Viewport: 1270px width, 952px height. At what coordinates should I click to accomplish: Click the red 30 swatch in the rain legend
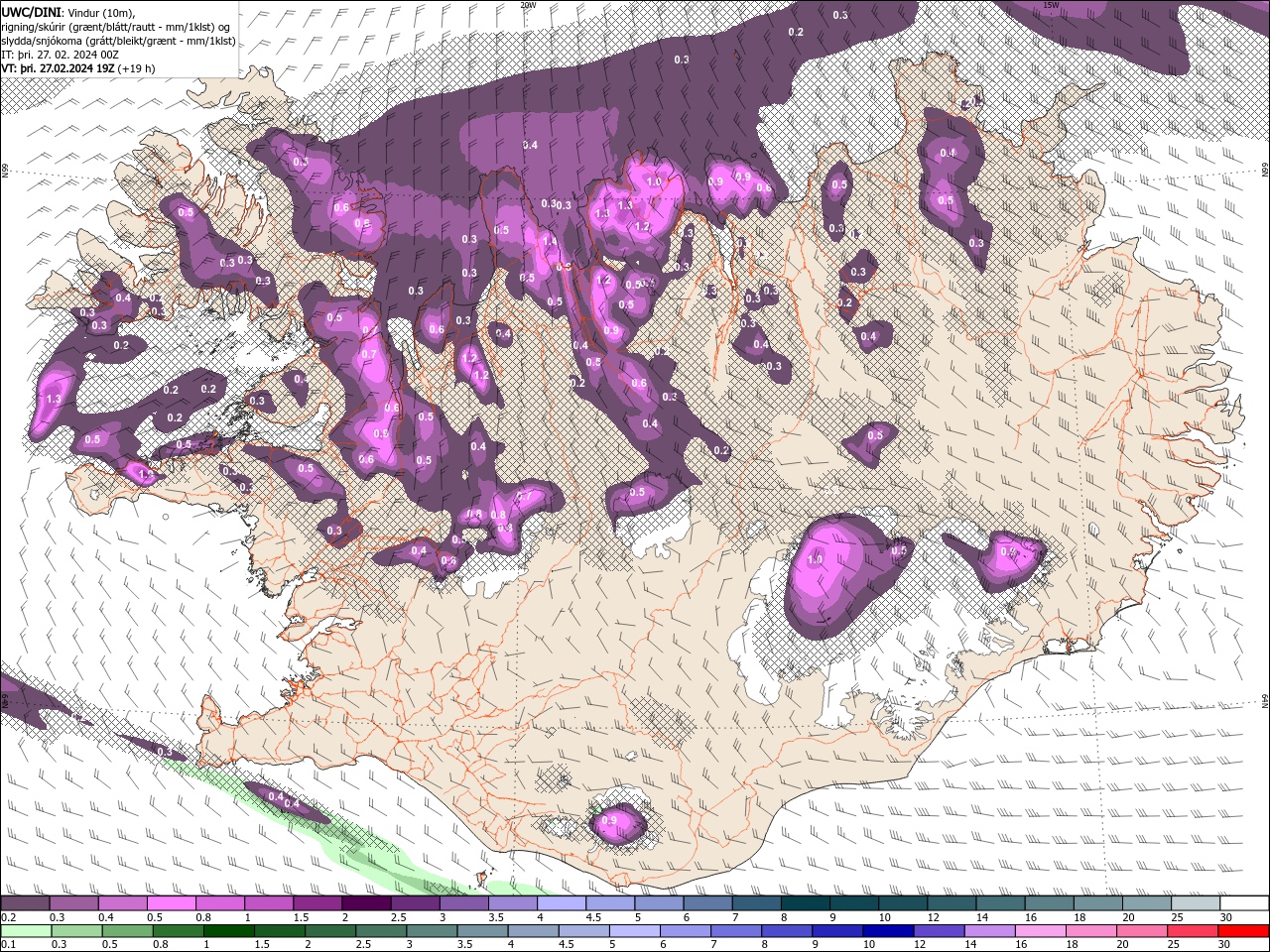1244,931
